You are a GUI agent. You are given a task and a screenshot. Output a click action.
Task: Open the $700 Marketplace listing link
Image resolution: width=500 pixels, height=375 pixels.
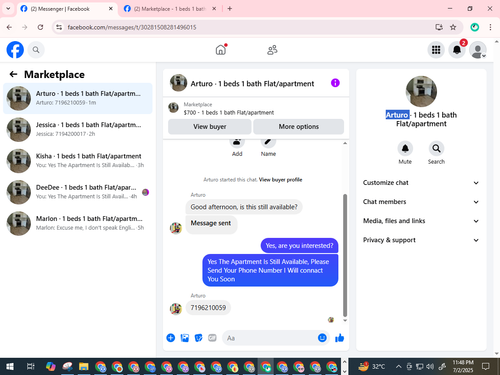[x=229, y=113]
